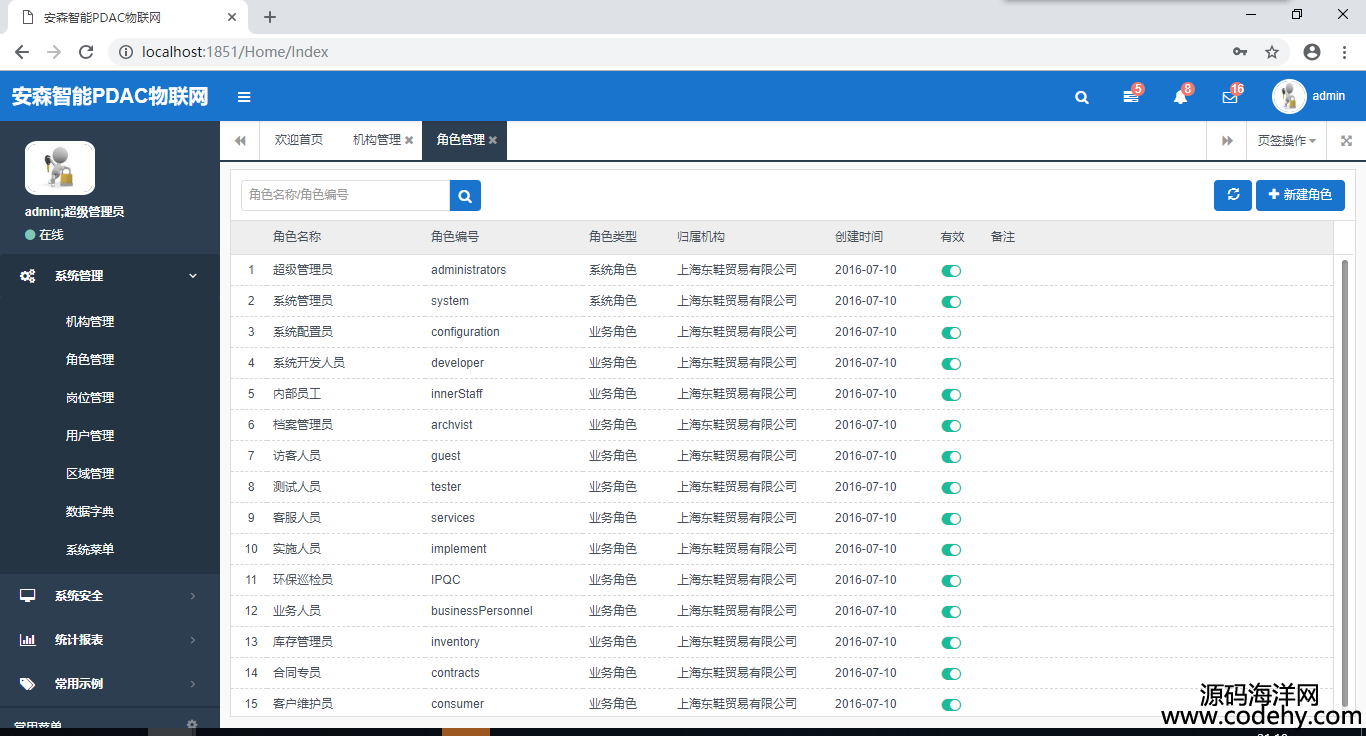The width and height of the screenshot is (1366, 736).
Task: Select 用户管理 in the sidebar
Action: click(90, 436)
